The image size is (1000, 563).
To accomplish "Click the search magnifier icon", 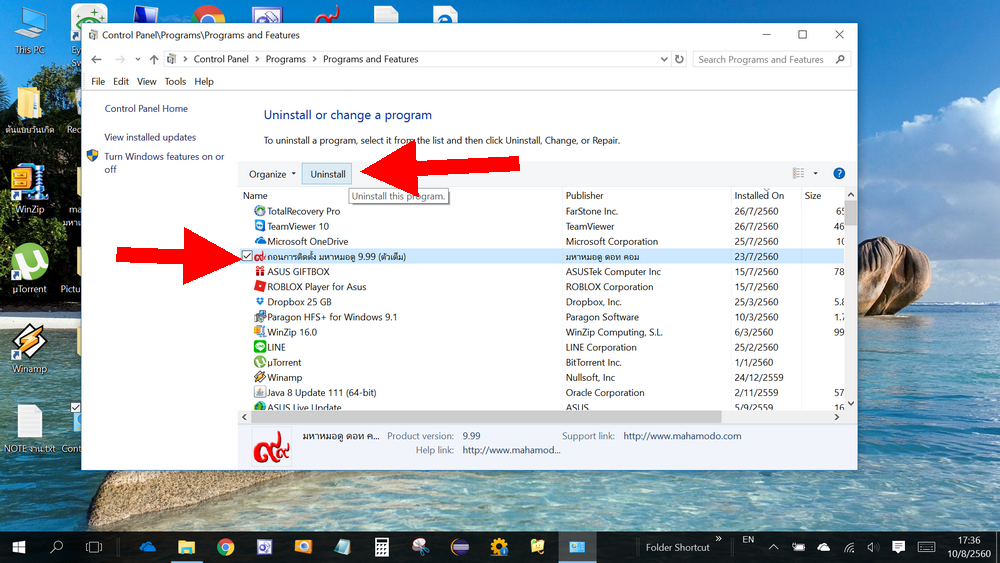I will pos(841,59).
